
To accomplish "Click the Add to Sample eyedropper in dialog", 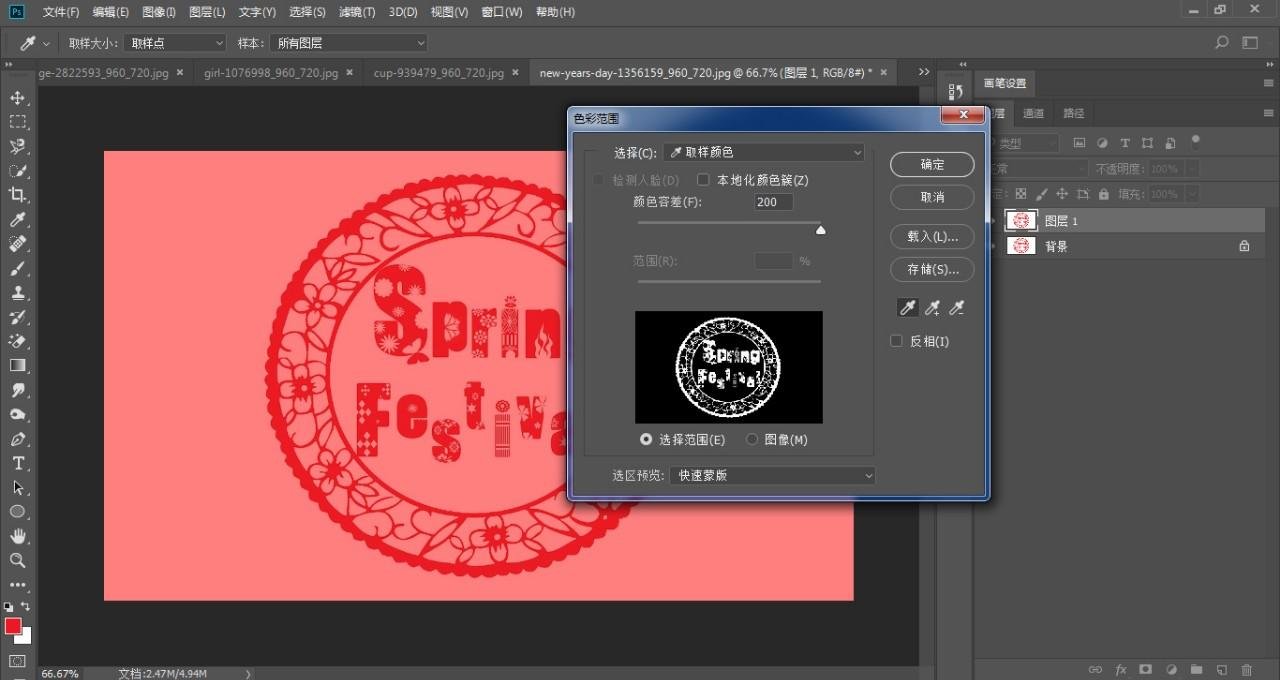I will click(932, 307).
